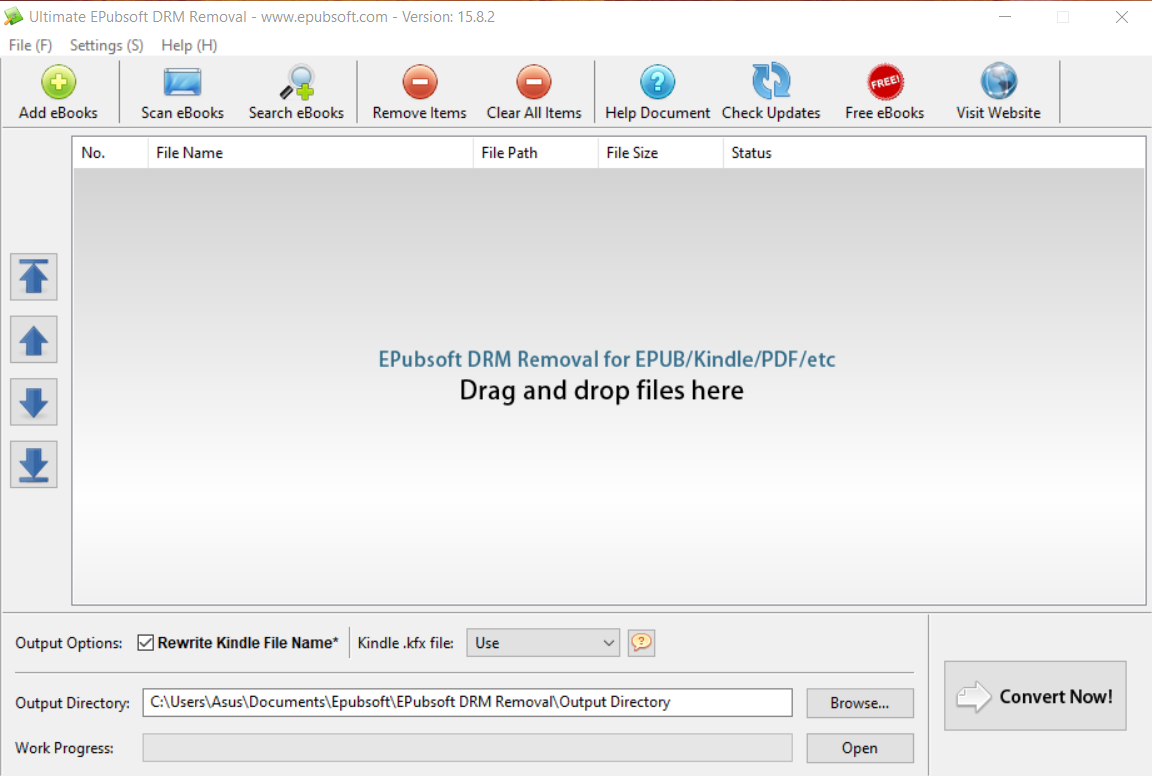Image resolution: width=1152 pixels, height=776 pixels.
Task: Click the File Size column header
Action: click(660, 153)
